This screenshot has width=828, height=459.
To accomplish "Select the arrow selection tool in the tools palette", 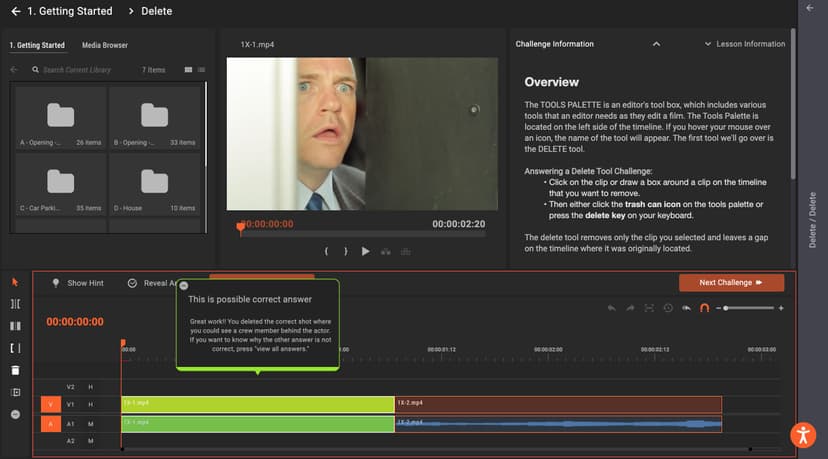I will point(15,283).
